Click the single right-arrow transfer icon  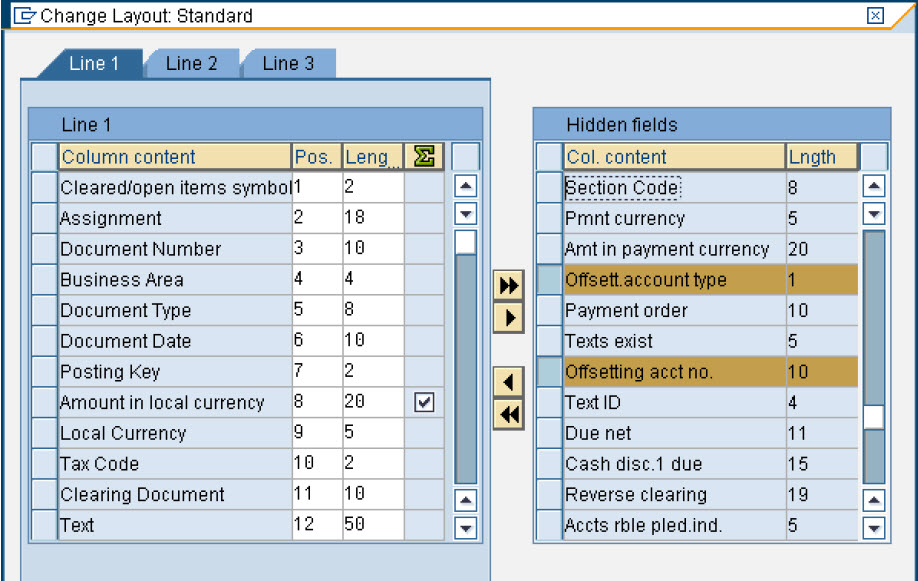pos(508,318)
